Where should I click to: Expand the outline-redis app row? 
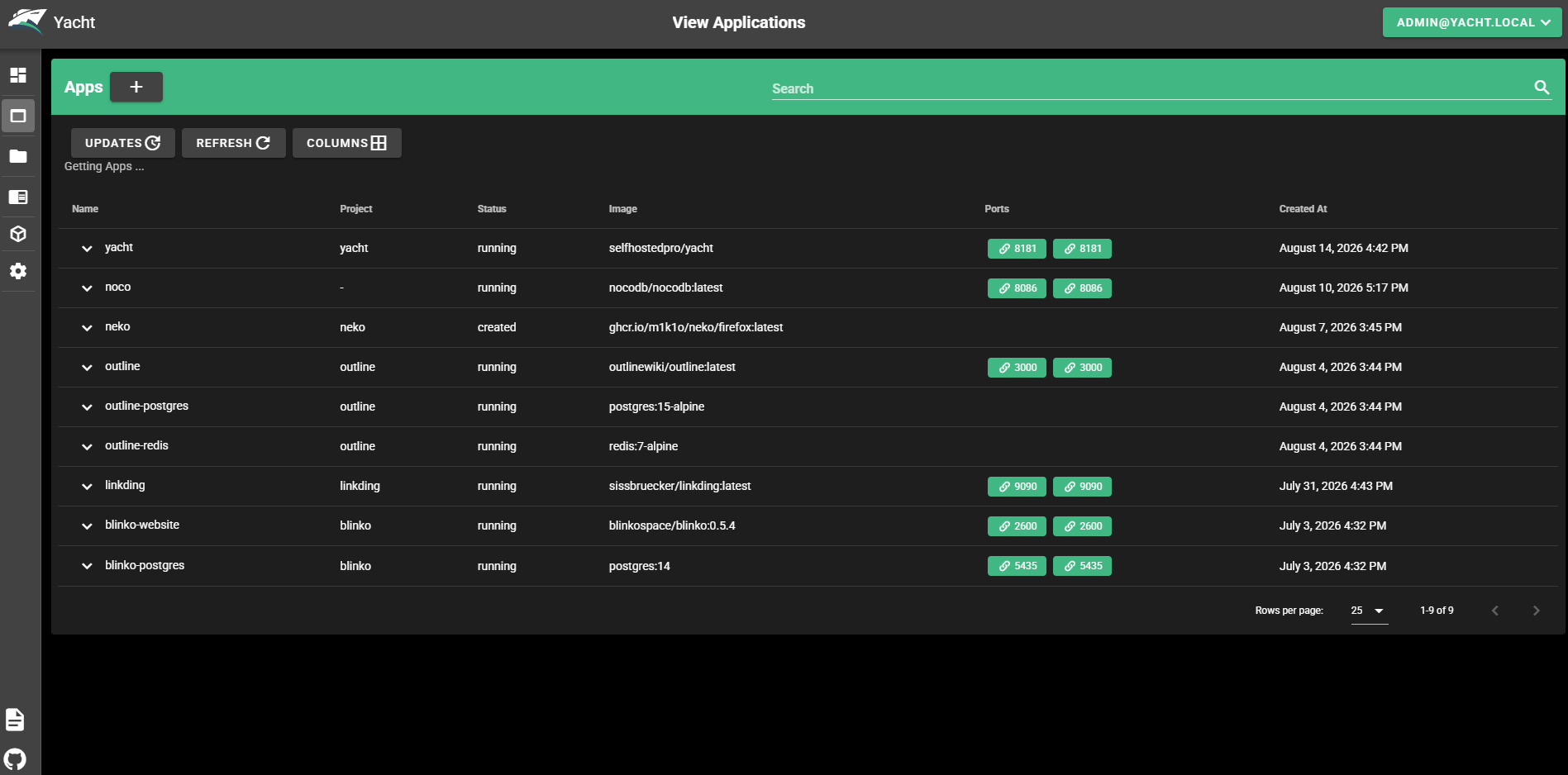coord(87,447)
